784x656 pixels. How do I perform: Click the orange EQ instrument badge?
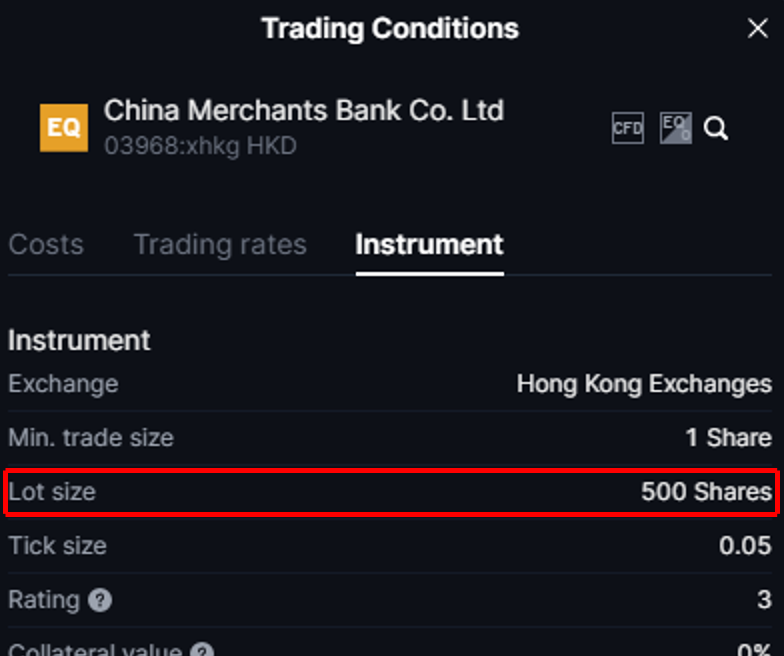(x=64, y=128)
